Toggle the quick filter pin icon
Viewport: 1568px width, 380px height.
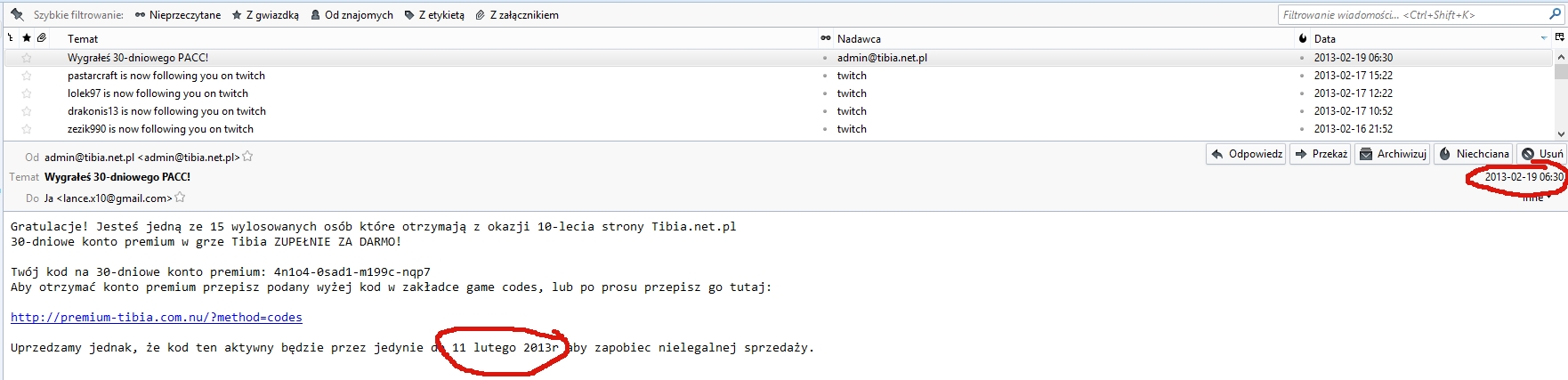coord(17,14)
